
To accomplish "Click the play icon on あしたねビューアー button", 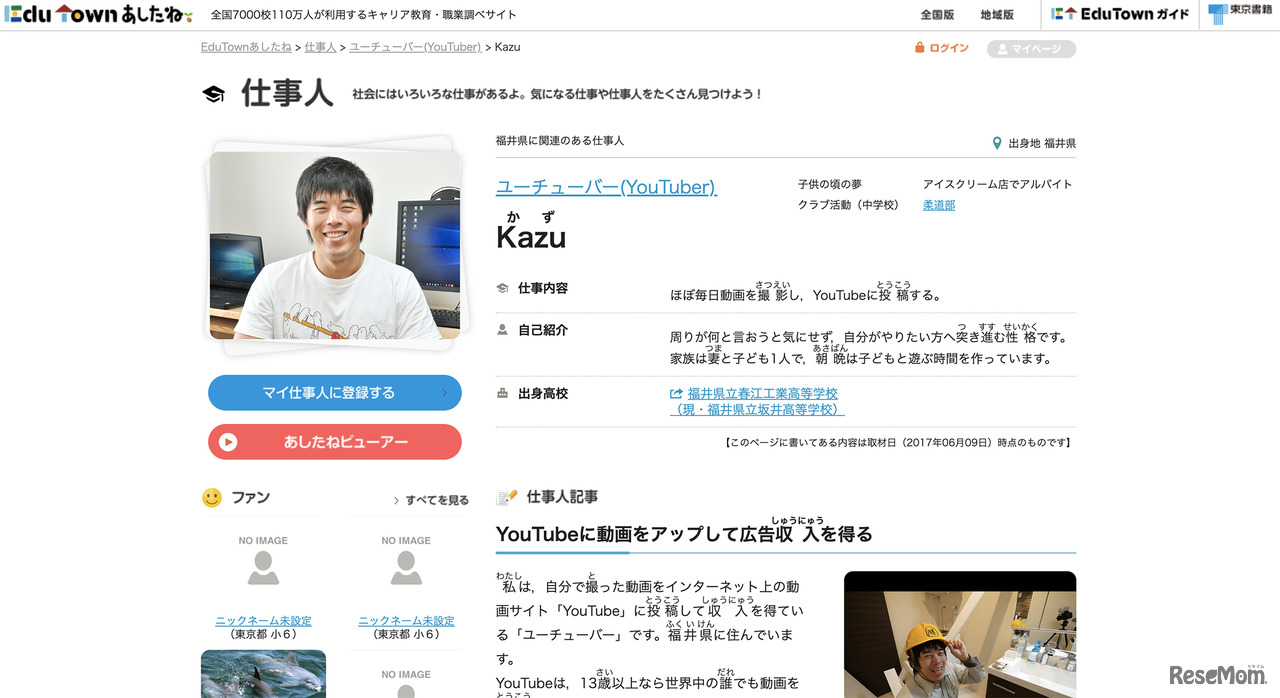I will [x=227, y=441].
